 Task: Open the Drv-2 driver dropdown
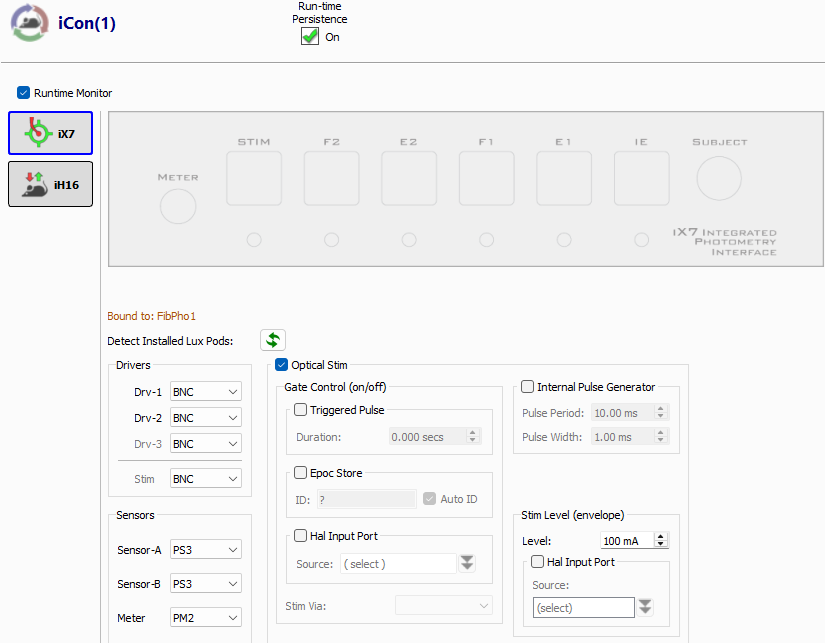(206, 417)
